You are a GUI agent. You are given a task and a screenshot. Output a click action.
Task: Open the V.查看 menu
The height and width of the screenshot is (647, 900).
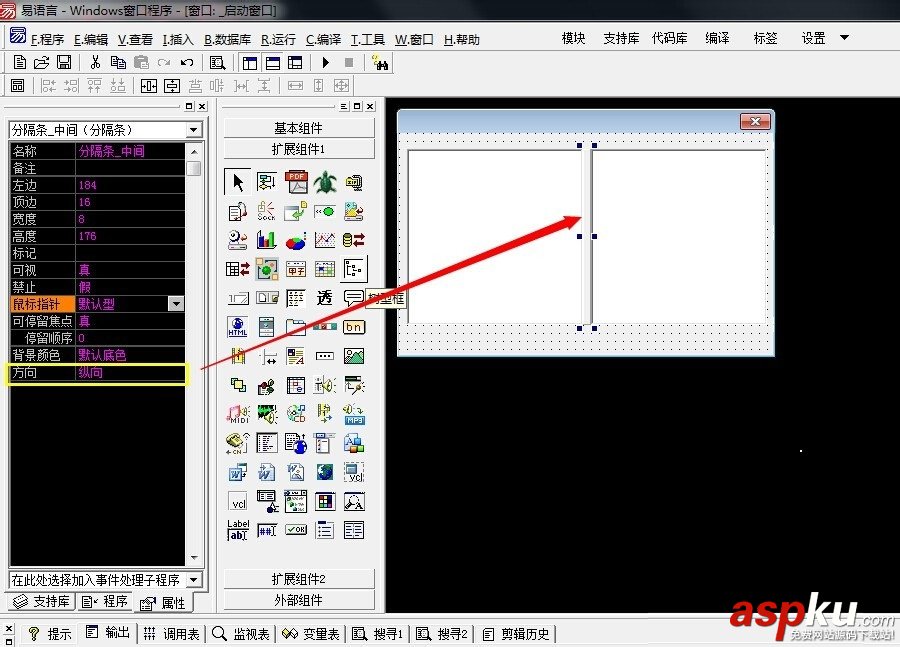(x=135, y=40)
